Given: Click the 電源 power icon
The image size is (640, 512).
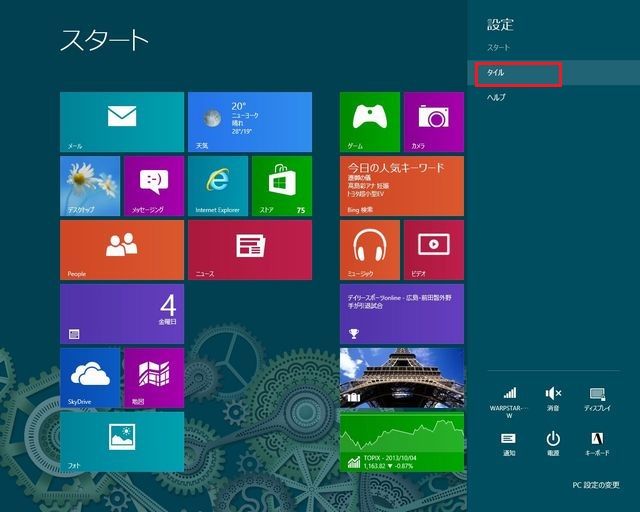Looking at the screenshot, I should (x=553, y=444).
